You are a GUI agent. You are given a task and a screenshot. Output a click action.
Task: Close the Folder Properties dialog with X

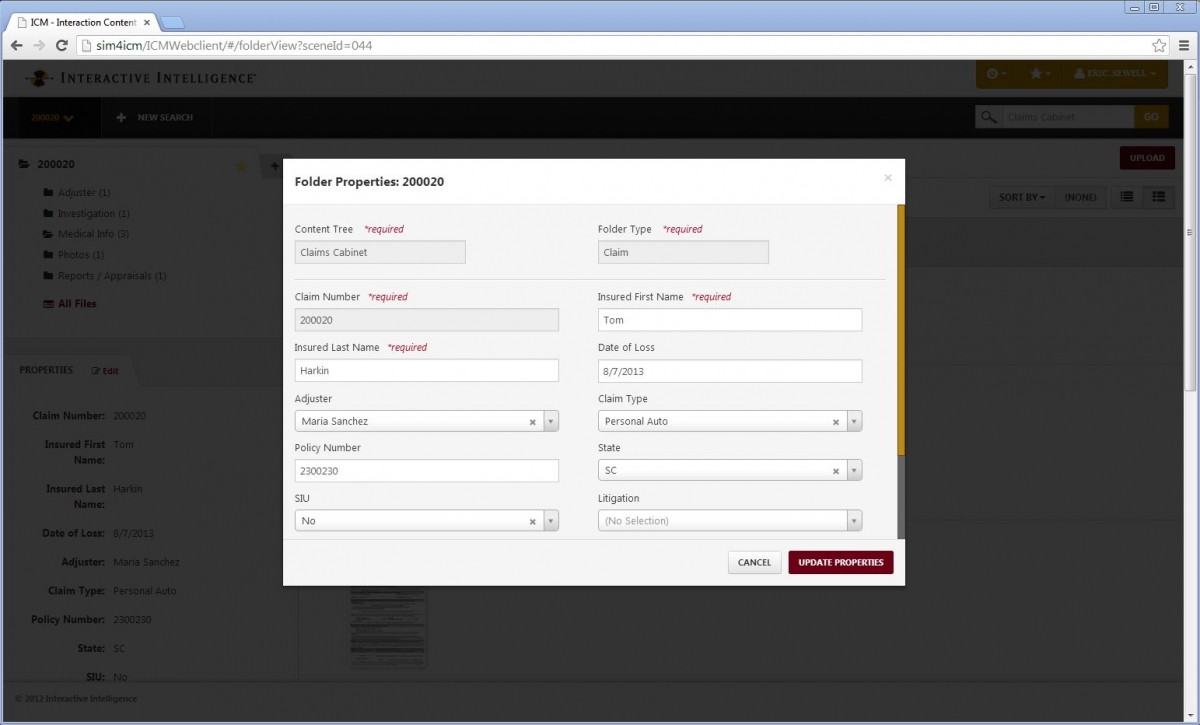[887, 178]
